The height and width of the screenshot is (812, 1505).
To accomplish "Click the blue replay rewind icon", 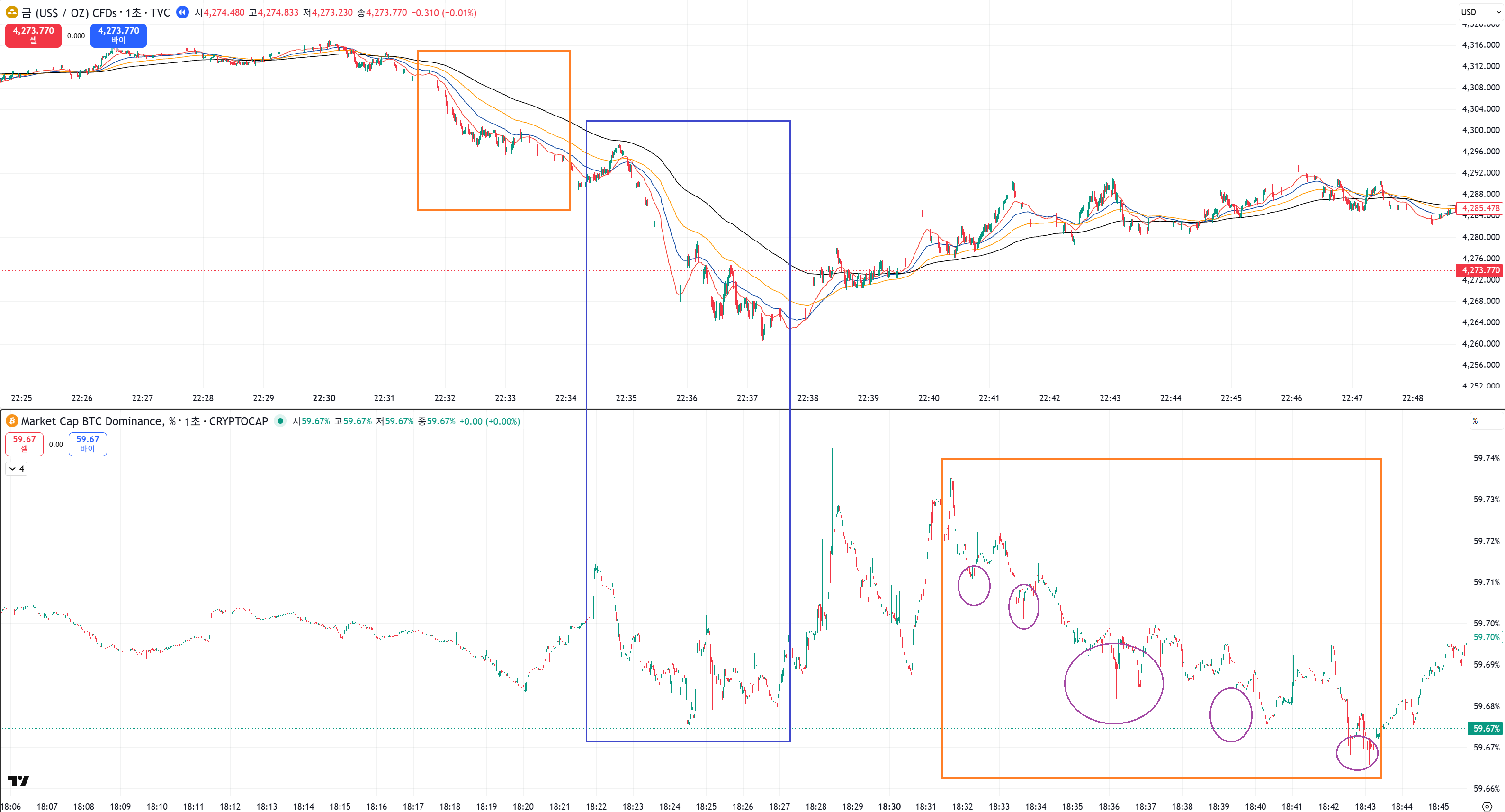I will (x=182, y=12).
